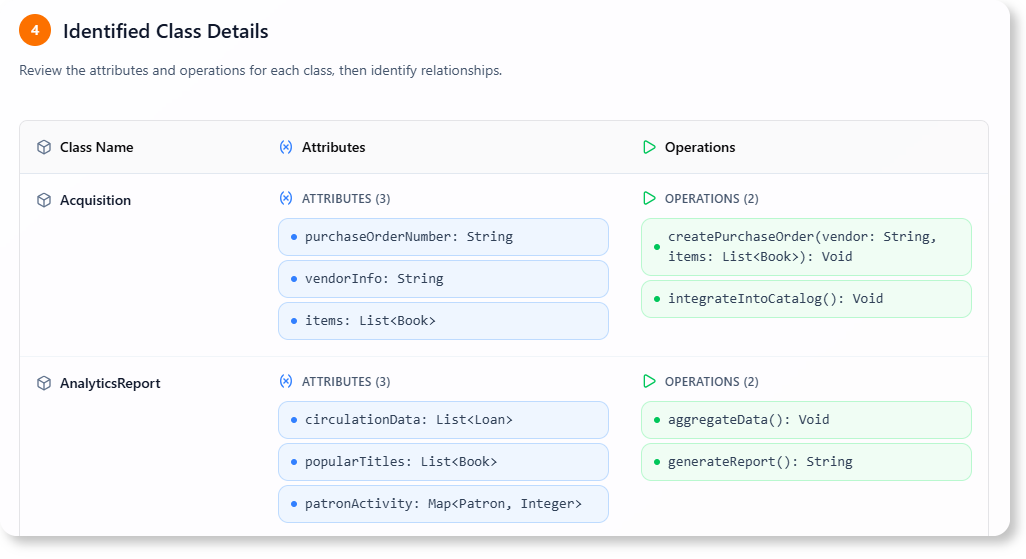Click the Acquisition ATTRIBUTES (3) icon
This screenshot has width=1026, height=559.
click(286, 199)
